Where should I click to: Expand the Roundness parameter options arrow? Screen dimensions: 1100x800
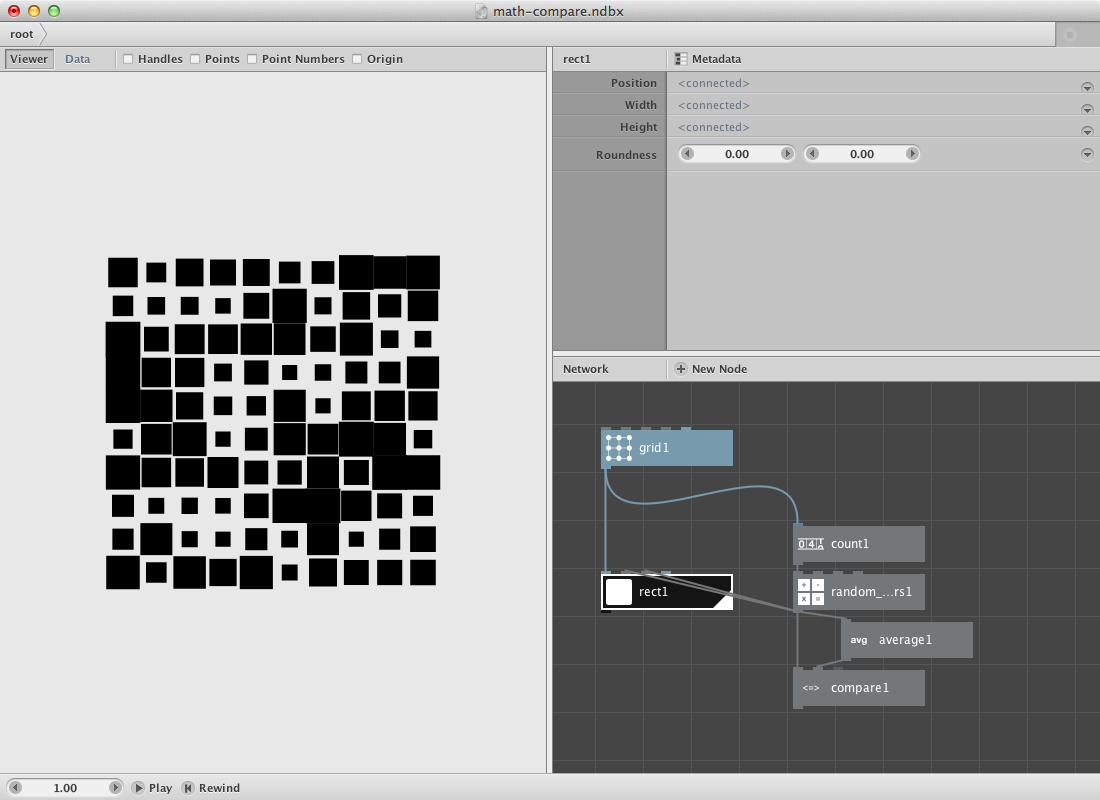(x=1087, y=154)
